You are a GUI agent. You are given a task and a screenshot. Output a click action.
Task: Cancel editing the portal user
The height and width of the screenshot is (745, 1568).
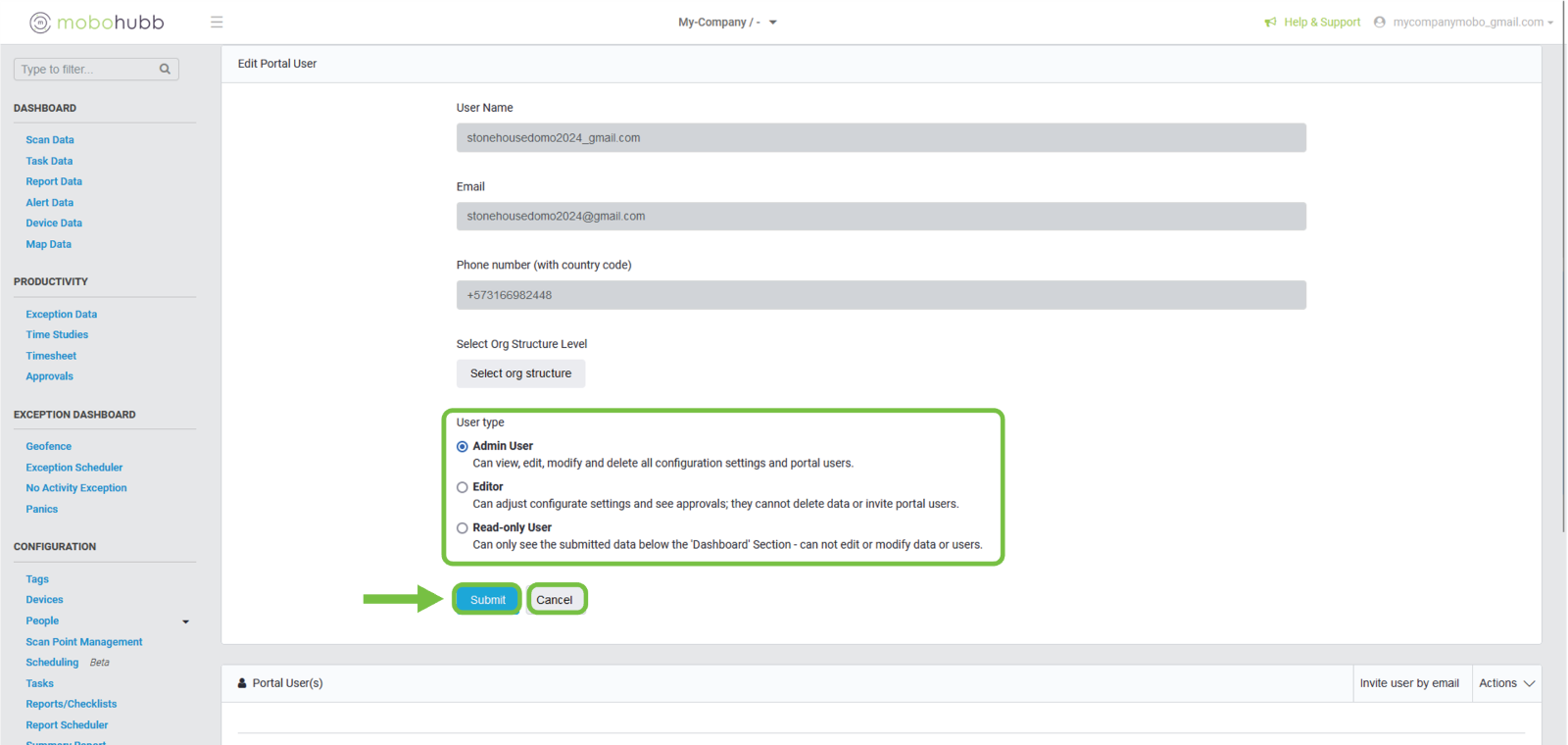tap(555, 600)
